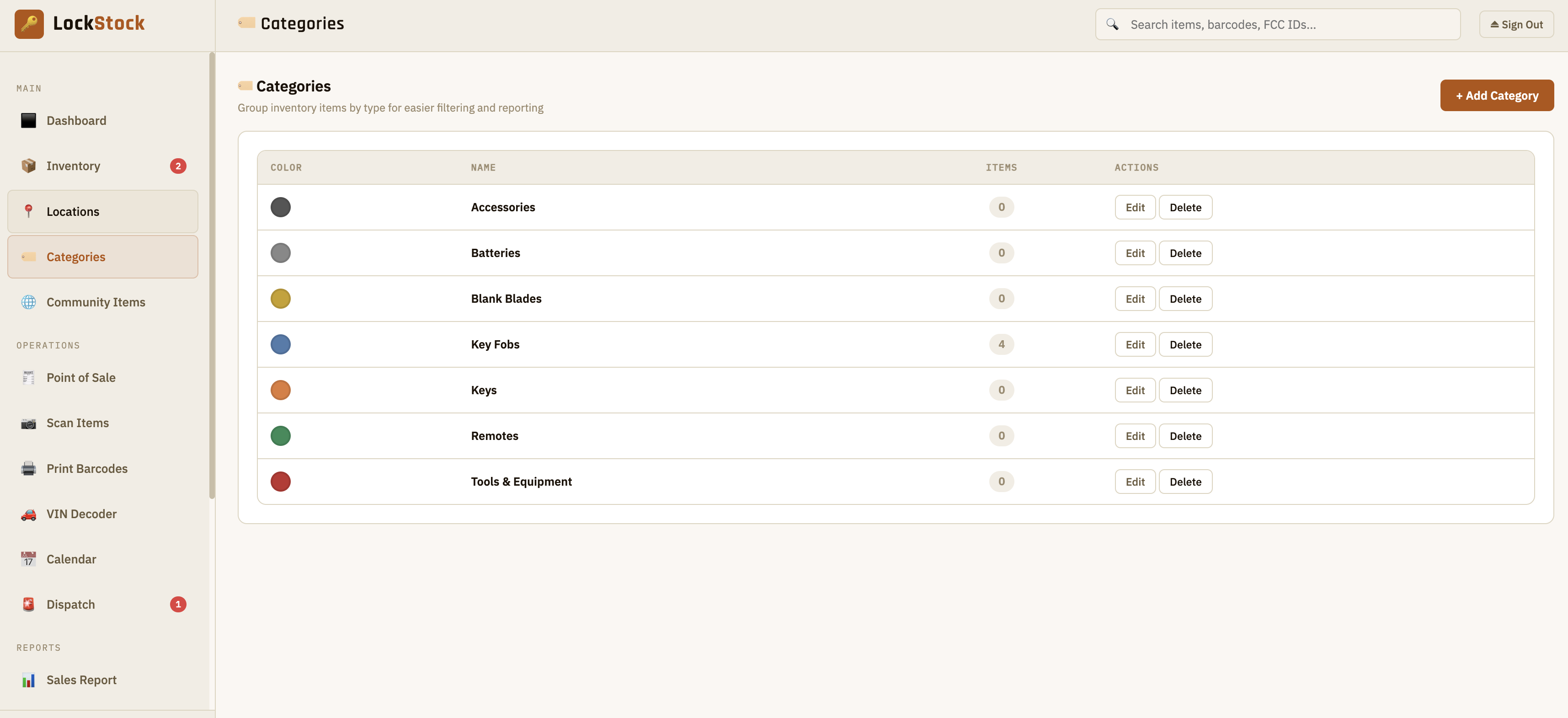Select the Dashboard icon in sidebar

click(x=29, y=120)
